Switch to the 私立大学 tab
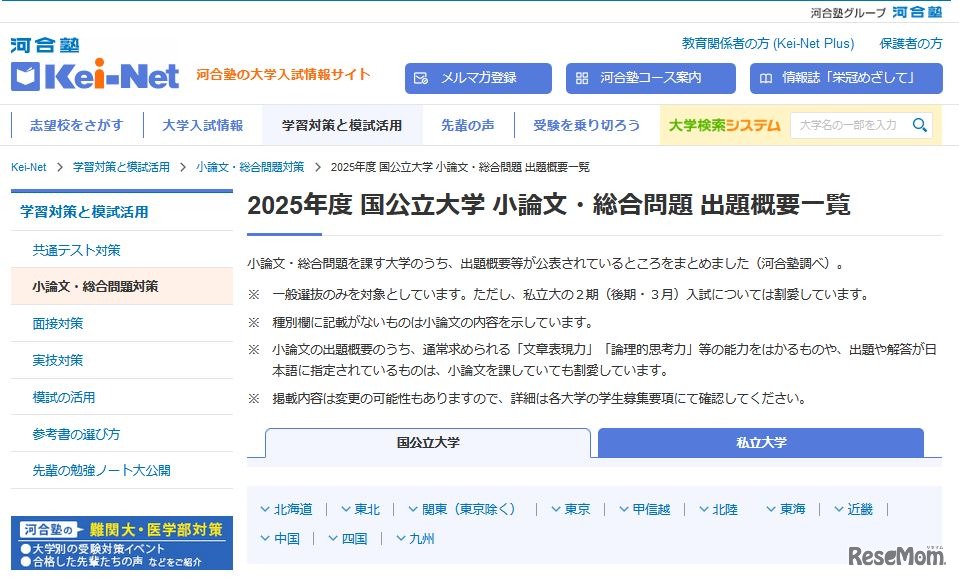 (760, 442)
